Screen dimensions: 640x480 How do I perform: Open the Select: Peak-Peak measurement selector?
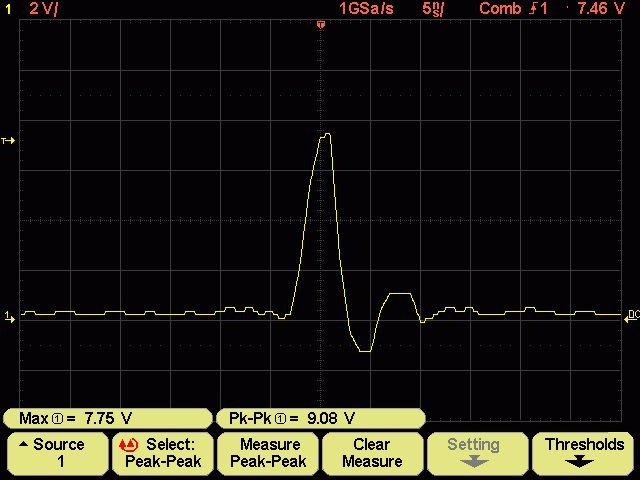(x=163, y=453)
